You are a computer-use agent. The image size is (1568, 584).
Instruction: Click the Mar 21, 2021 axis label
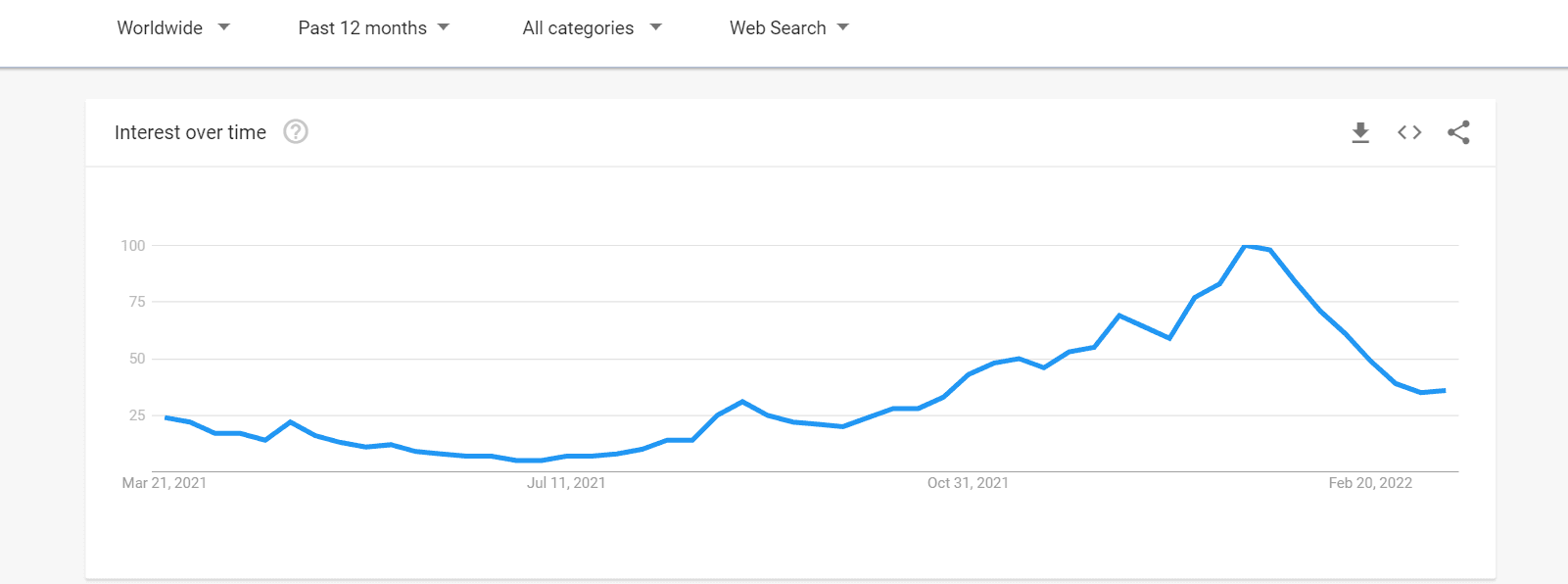(x=165, y=483)
